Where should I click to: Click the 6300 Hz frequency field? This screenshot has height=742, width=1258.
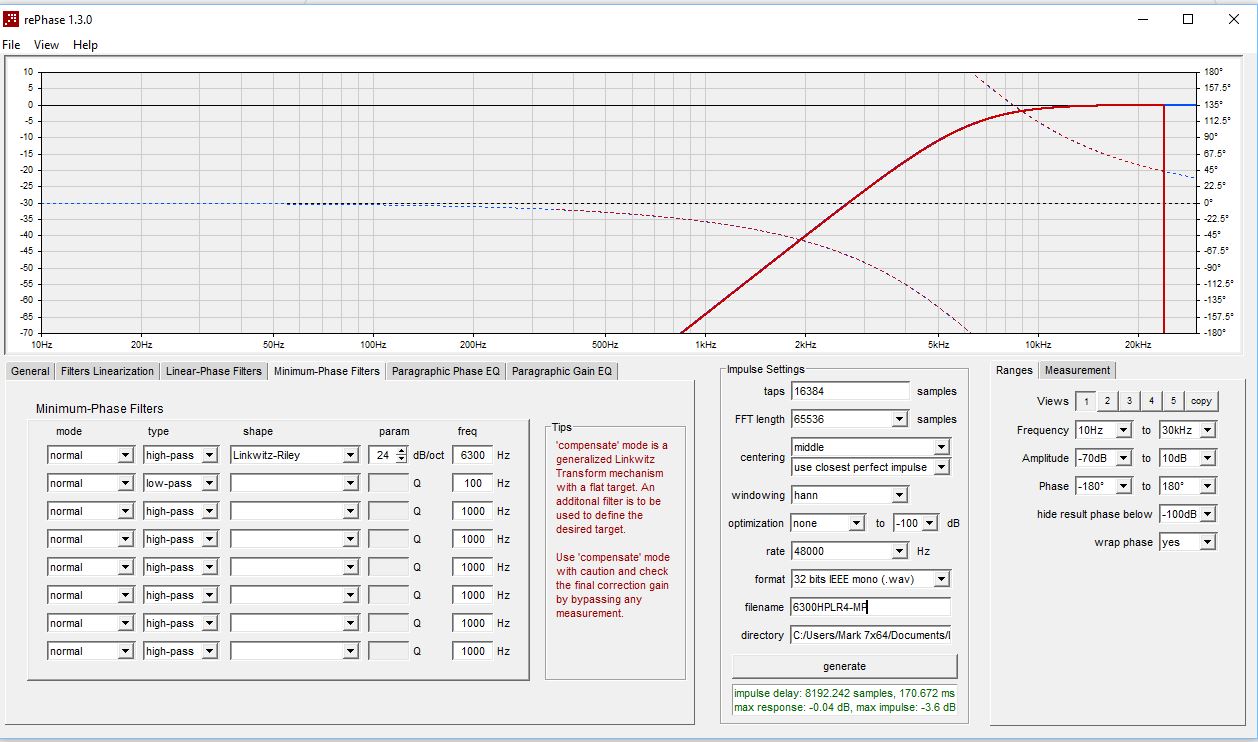[472, 455]
